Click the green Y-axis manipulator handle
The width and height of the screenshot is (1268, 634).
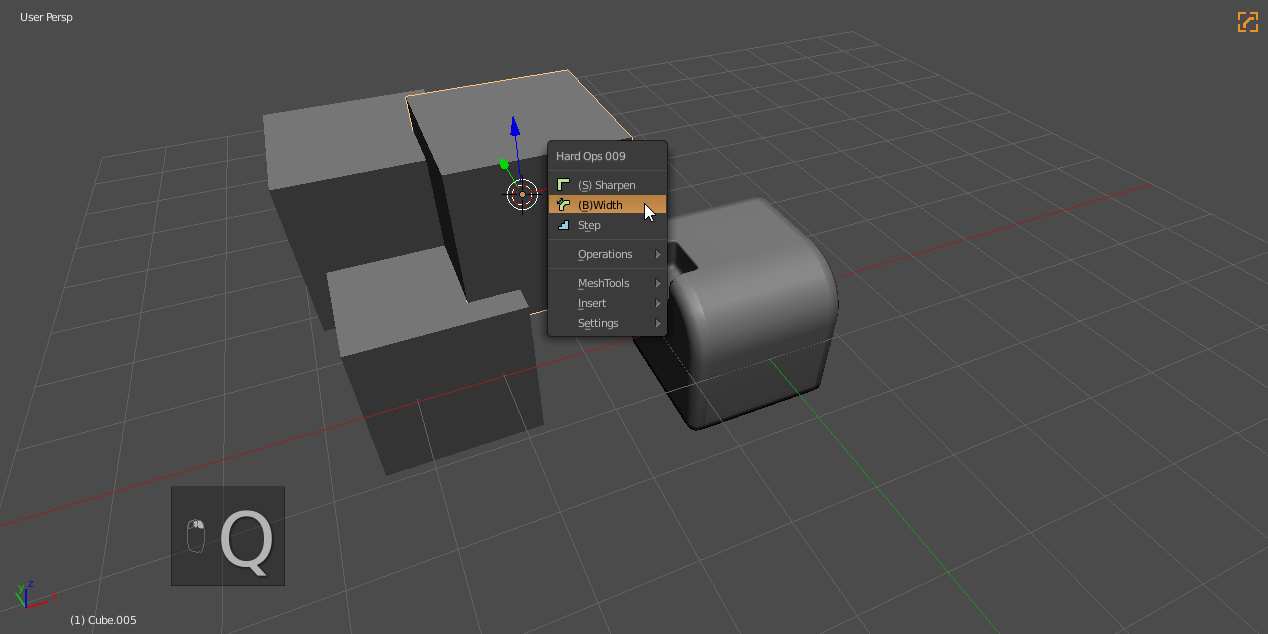[x=504, y=164]
